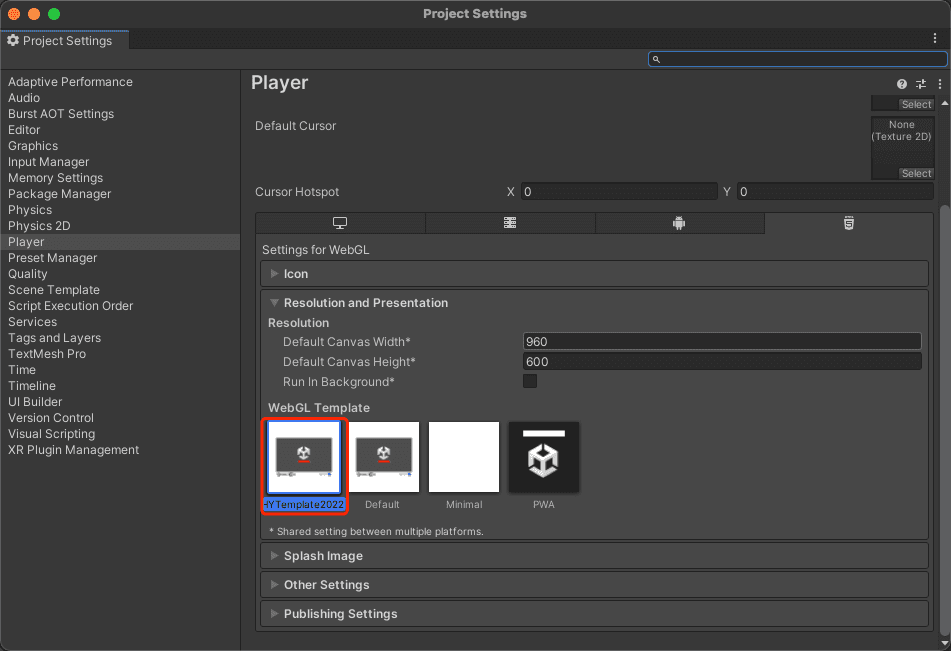Open the Player settings help icon
Viewport: 951px width, 651px height.
902,85
